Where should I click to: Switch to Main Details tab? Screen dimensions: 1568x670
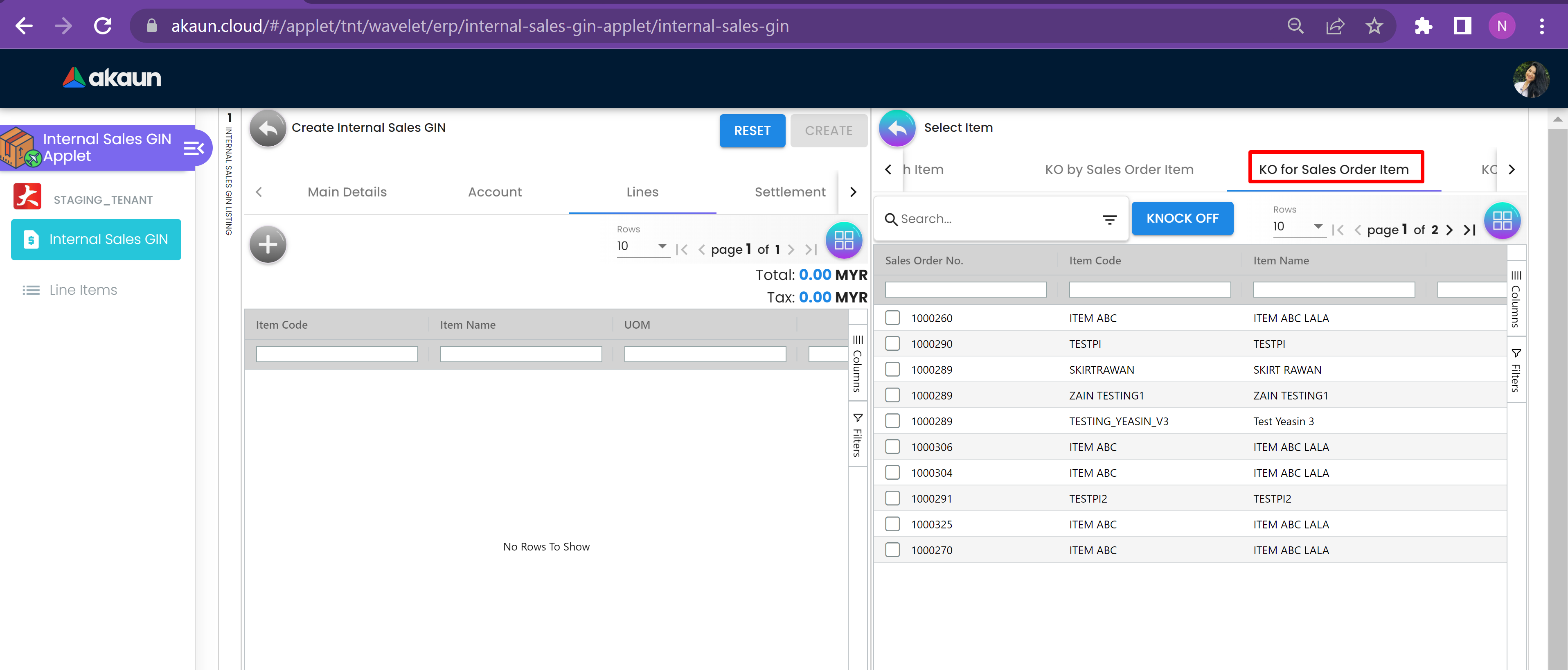(347, 192)
